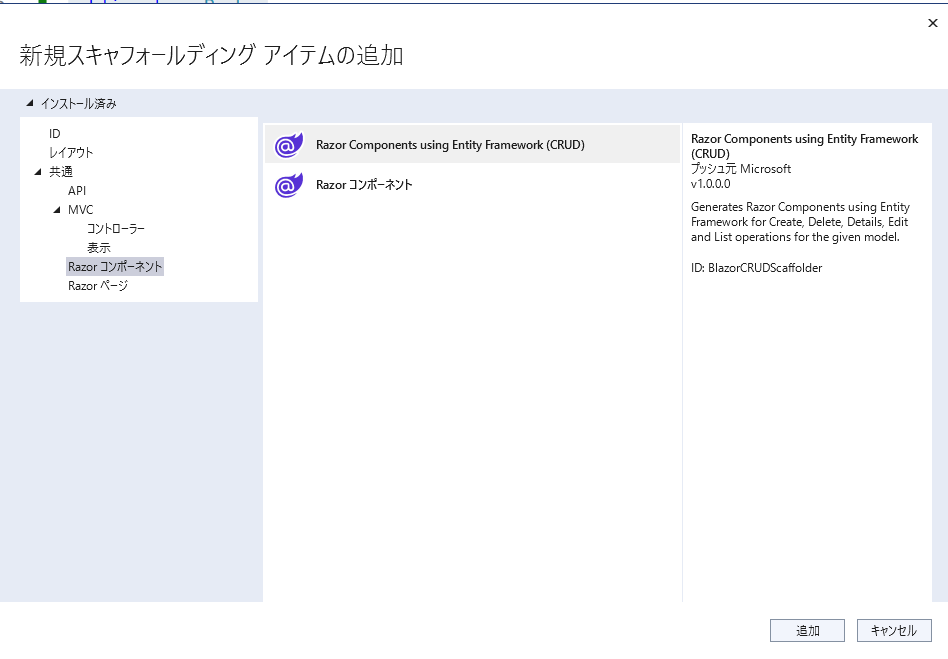Viewport: 948px width, 659px height.
Task: Select the MVC category
Action: click(80, 210)
